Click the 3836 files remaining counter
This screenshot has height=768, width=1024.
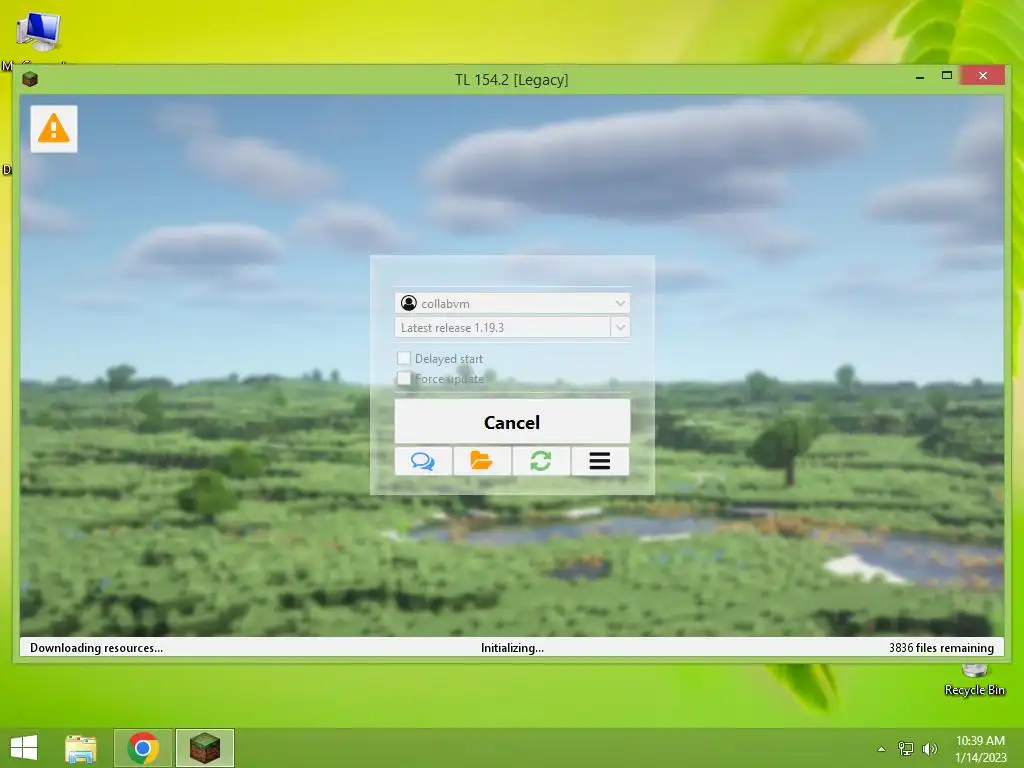[x=941, y=648]
